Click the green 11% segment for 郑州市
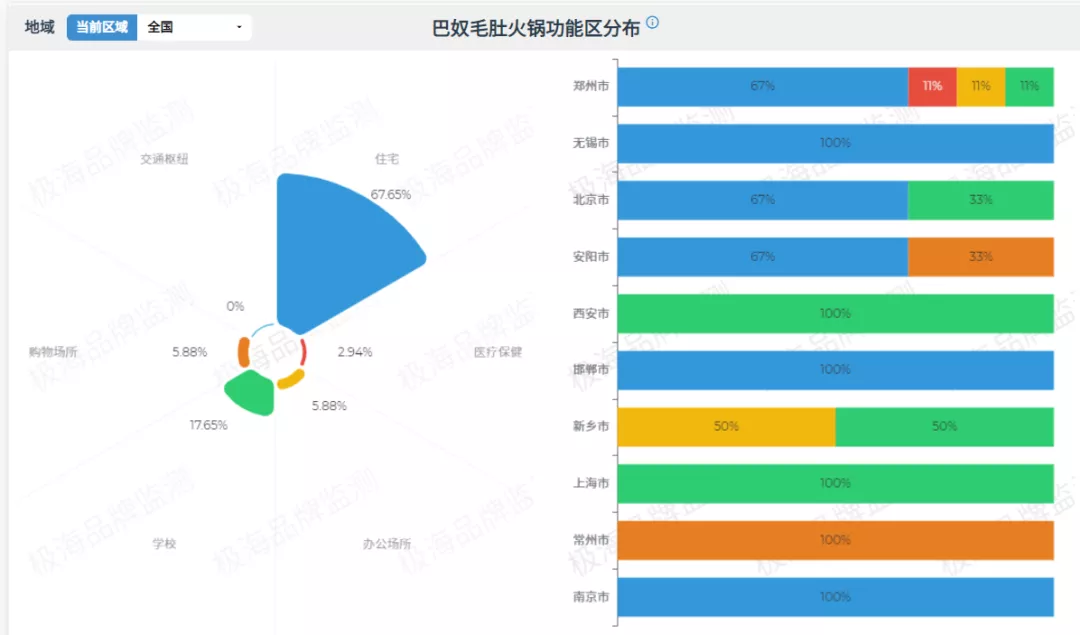 [1029, 86]
